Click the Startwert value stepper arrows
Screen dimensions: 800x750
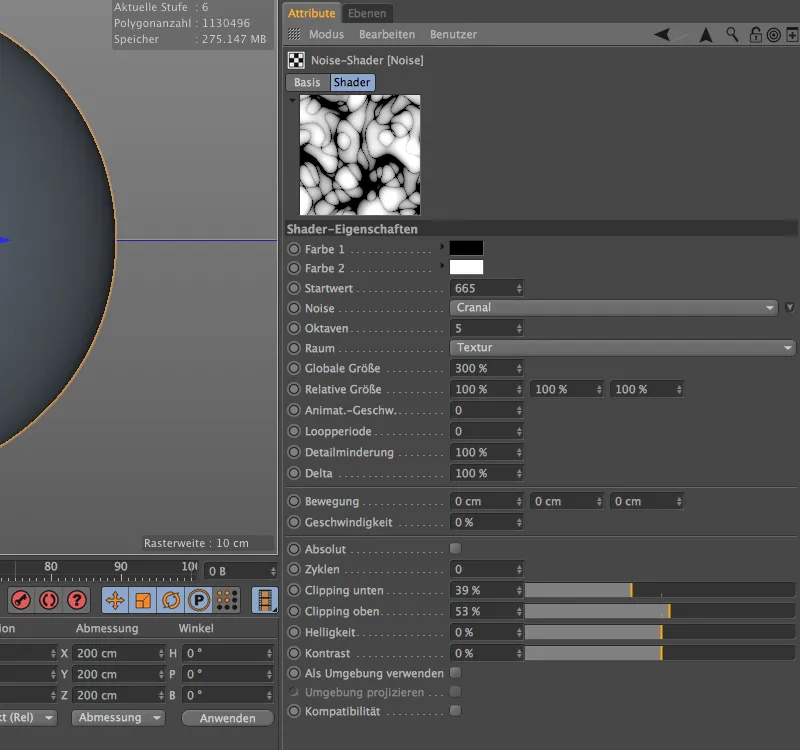pyautogui.click(x=519, y=288)
